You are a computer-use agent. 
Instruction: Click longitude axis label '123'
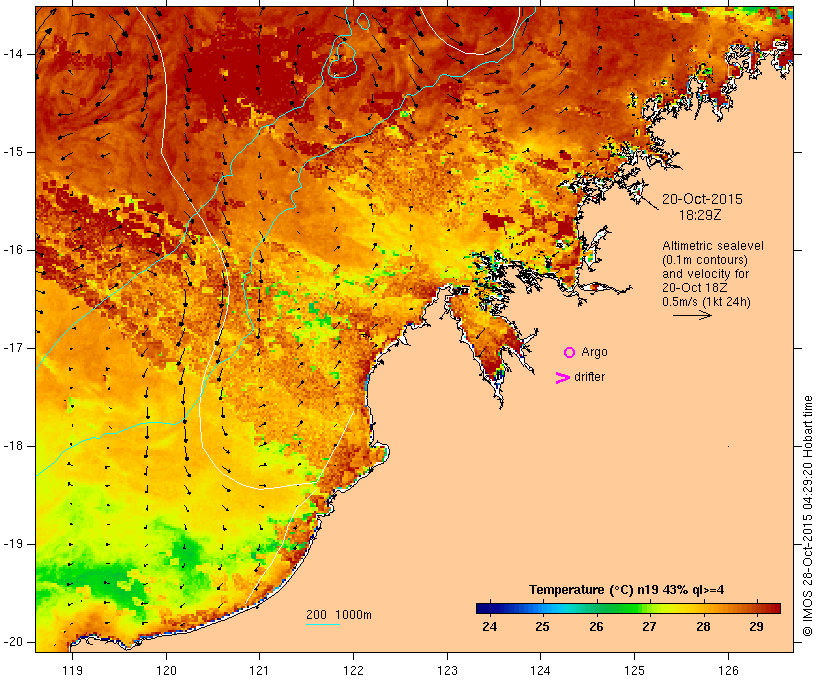point(447,671)
